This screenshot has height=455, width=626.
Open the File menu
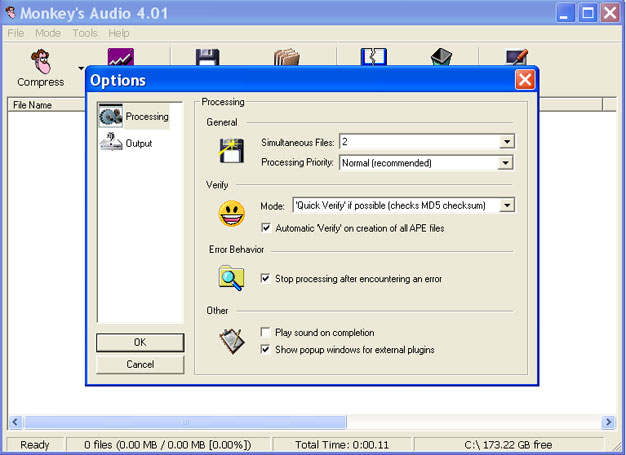[16, 33]
